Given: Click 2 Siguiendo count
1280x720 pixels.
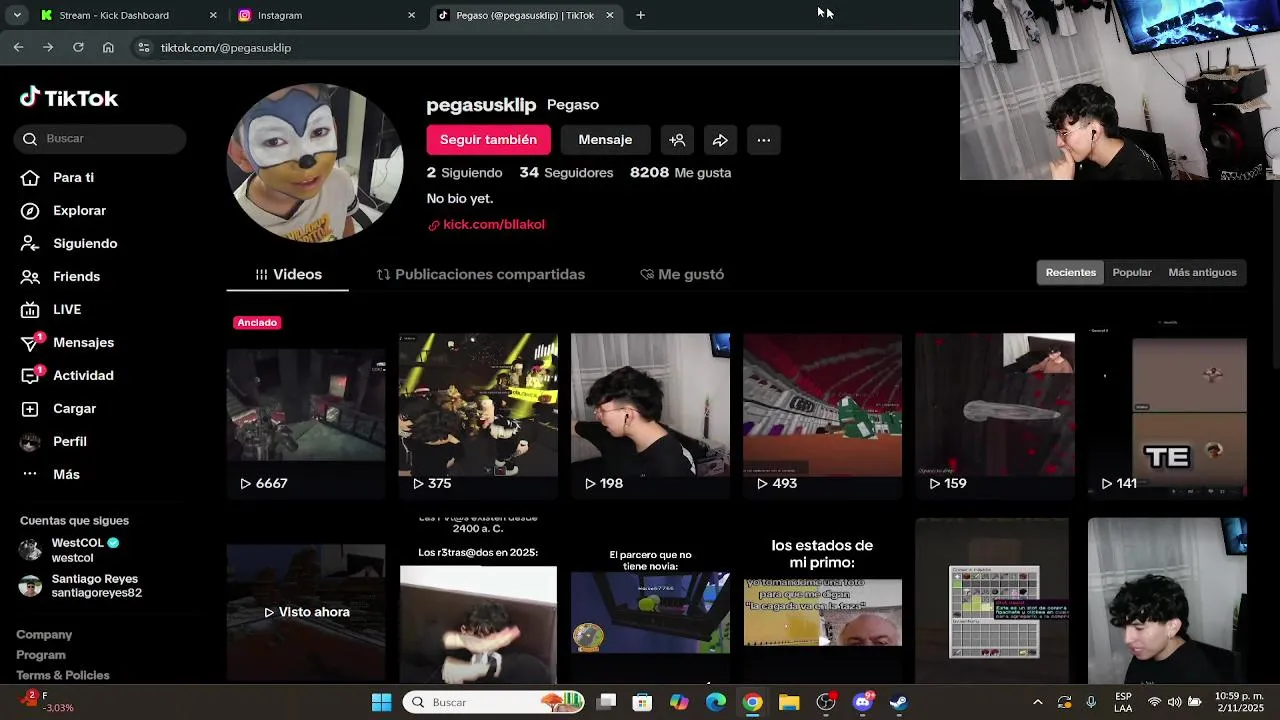Looking at the screenshot, I should (x=464, y=172).
